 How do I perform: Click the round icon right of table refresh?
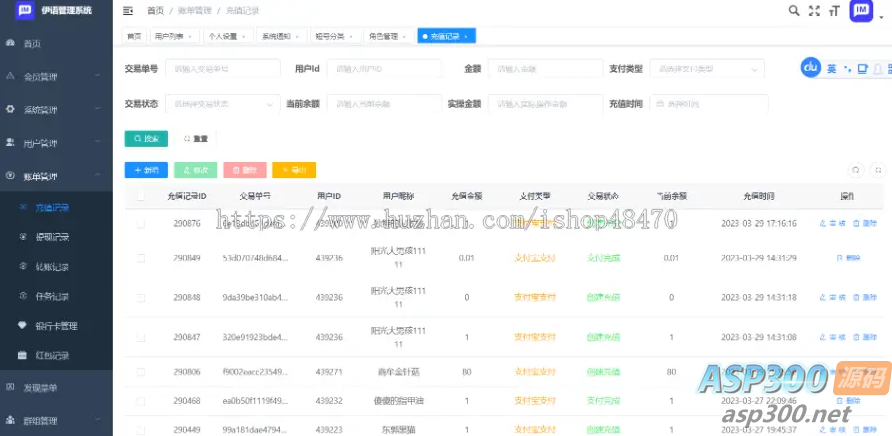pos(878,170)
